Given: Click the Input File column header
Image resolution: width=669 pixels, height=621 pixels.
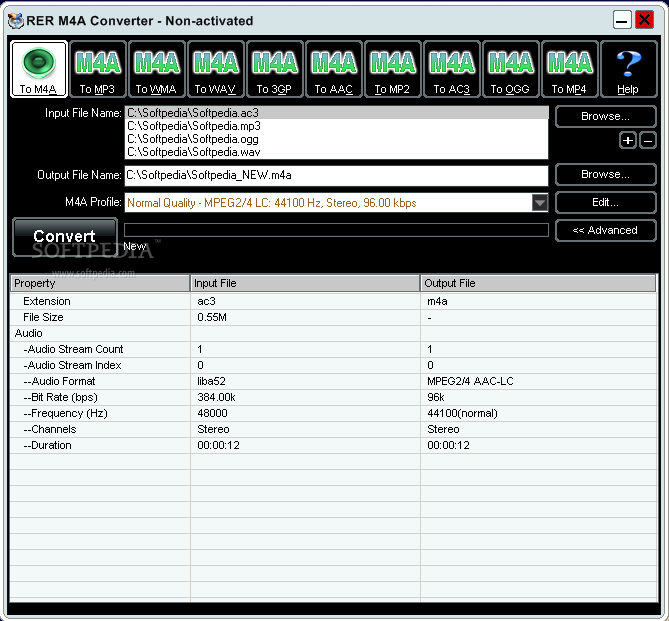Looking at the screenshot, I should (x=305, y=283).
